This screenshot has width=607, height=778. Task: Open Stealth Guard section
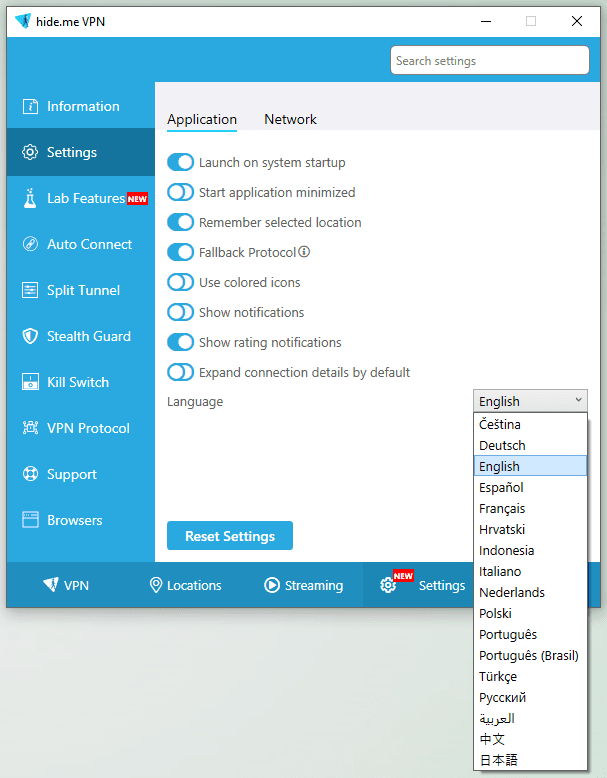point(81,336)
